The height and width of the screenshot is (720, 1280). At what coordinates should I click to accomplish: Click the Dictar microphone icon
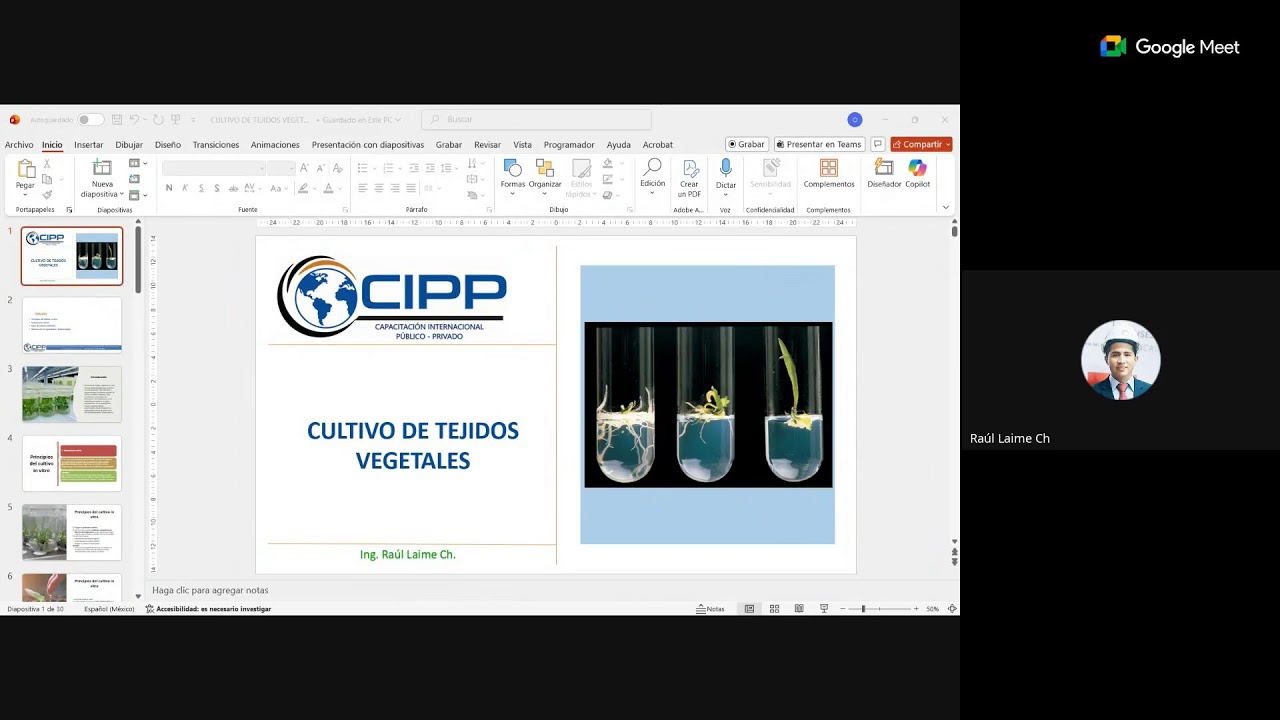(726, 168)
